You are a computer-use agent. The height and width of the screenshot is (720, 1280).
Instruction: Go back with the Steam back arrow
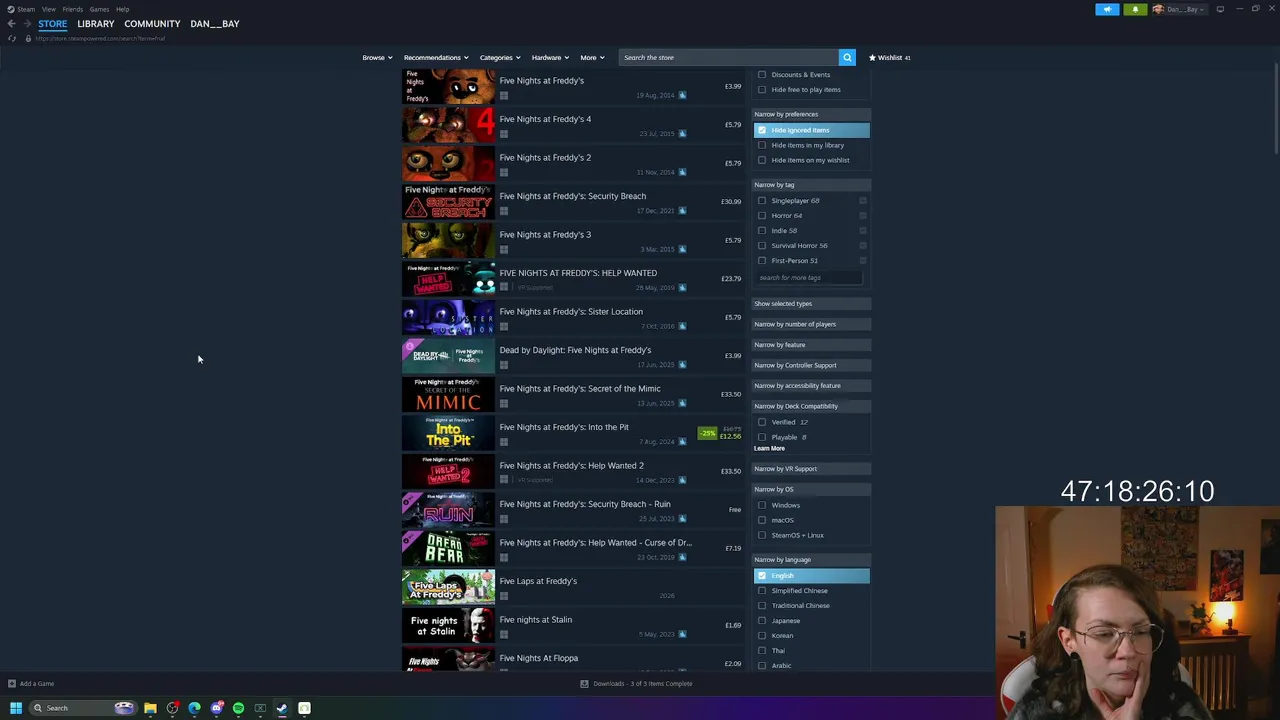pos(12,23)
